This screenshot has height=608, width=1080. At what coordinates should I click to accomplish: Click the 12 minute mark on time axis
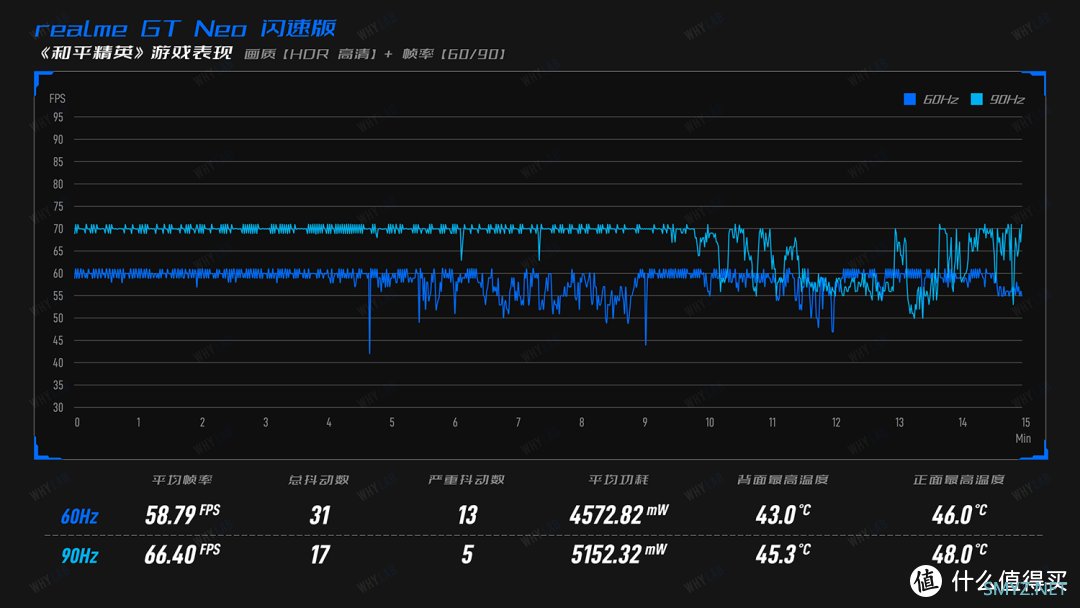click(835, 423)
